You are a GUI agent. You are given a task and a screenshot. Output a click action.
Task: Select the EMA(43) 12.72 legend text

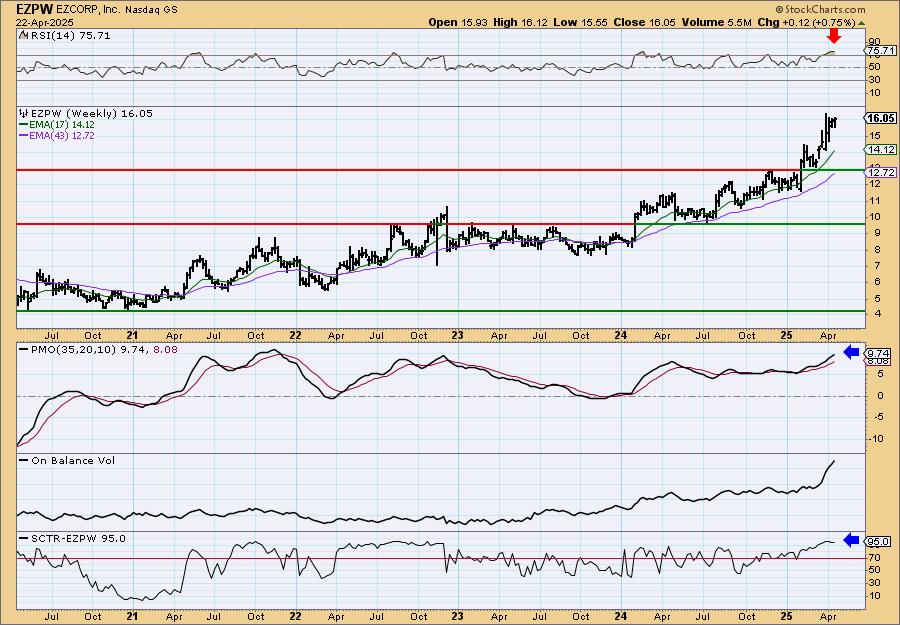click(61, 136)
